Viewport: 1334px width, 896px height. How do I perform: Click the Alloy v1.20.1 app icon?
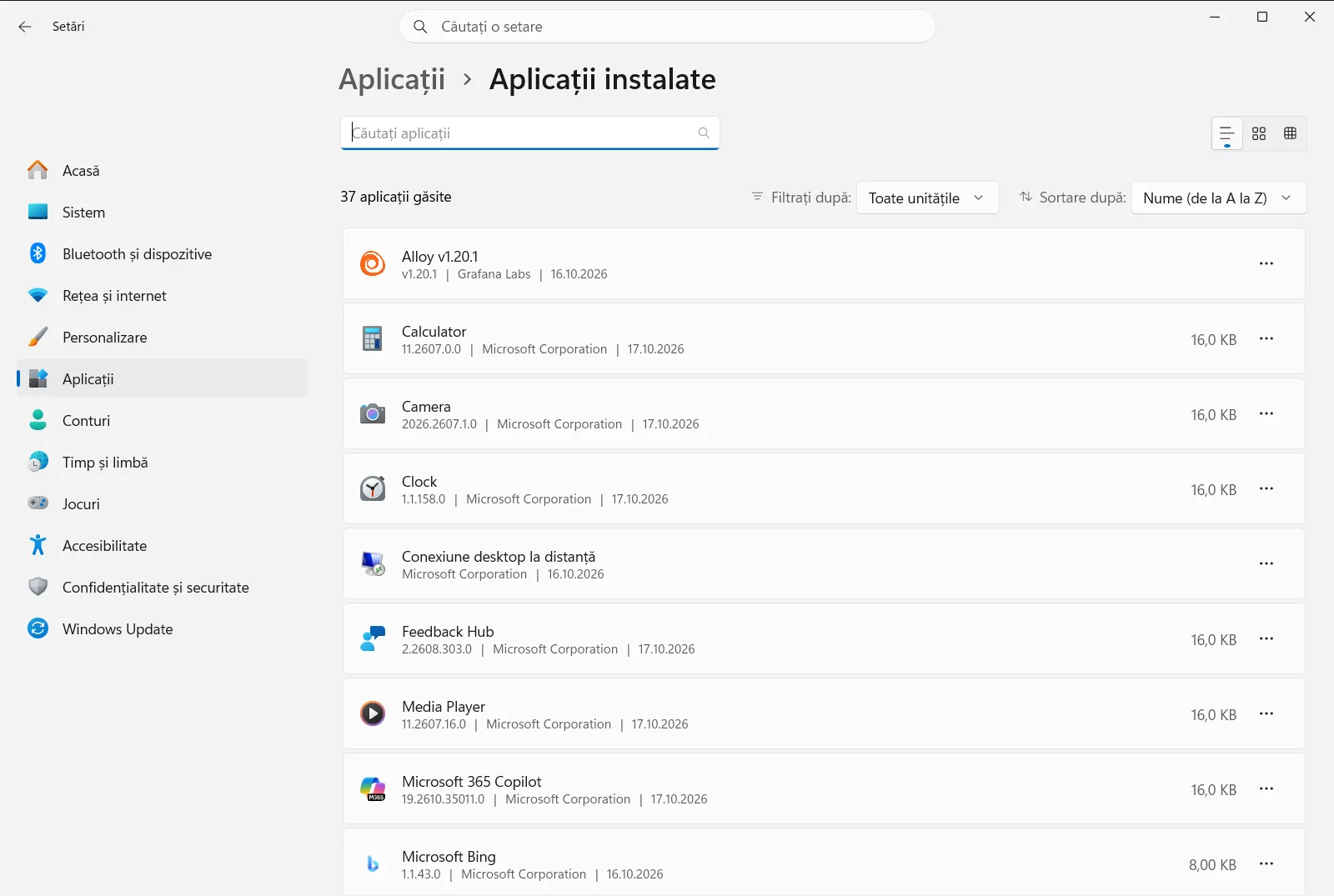pos(373,263)
